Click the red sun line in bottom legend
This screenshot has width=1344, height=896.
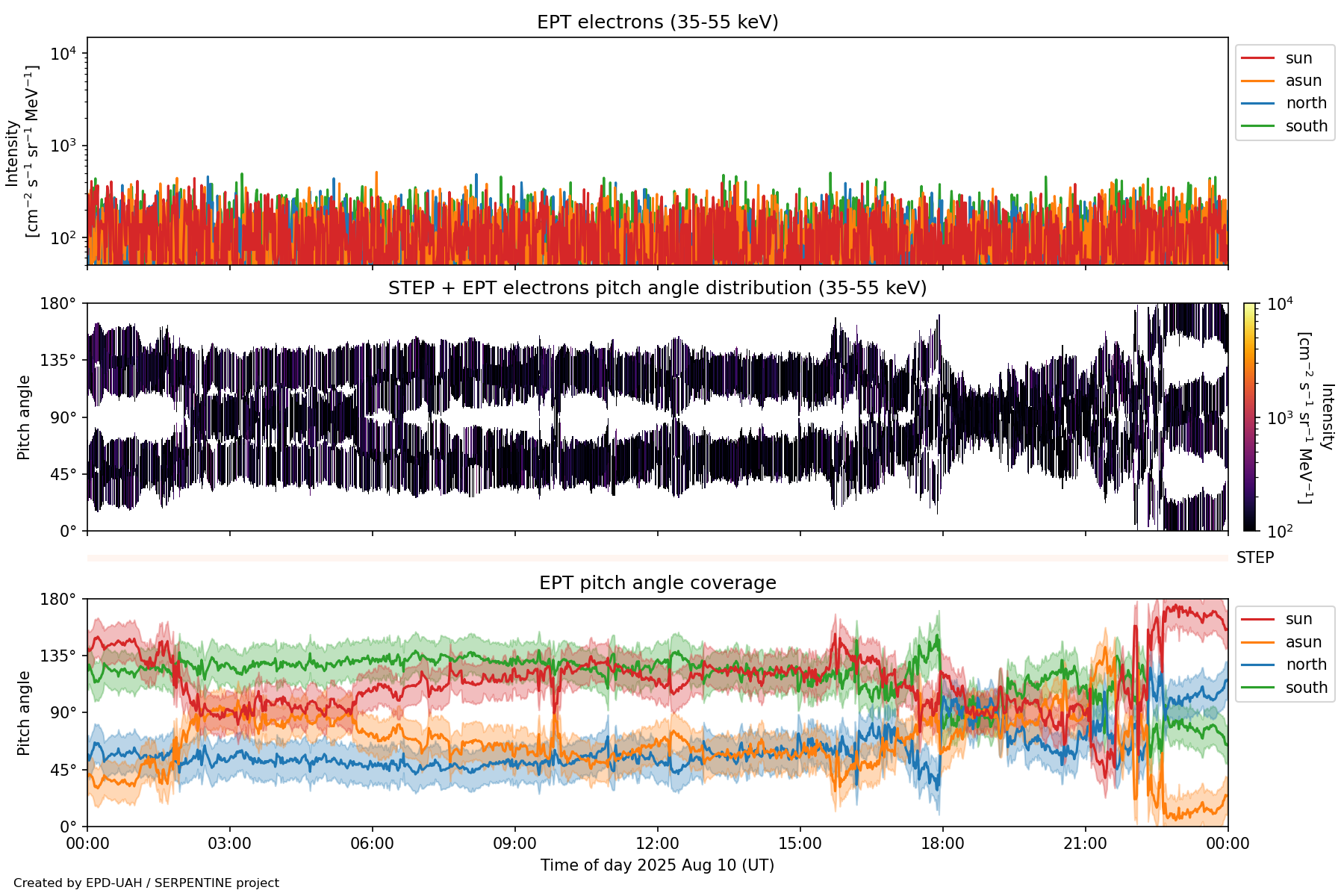point(1257,619)
